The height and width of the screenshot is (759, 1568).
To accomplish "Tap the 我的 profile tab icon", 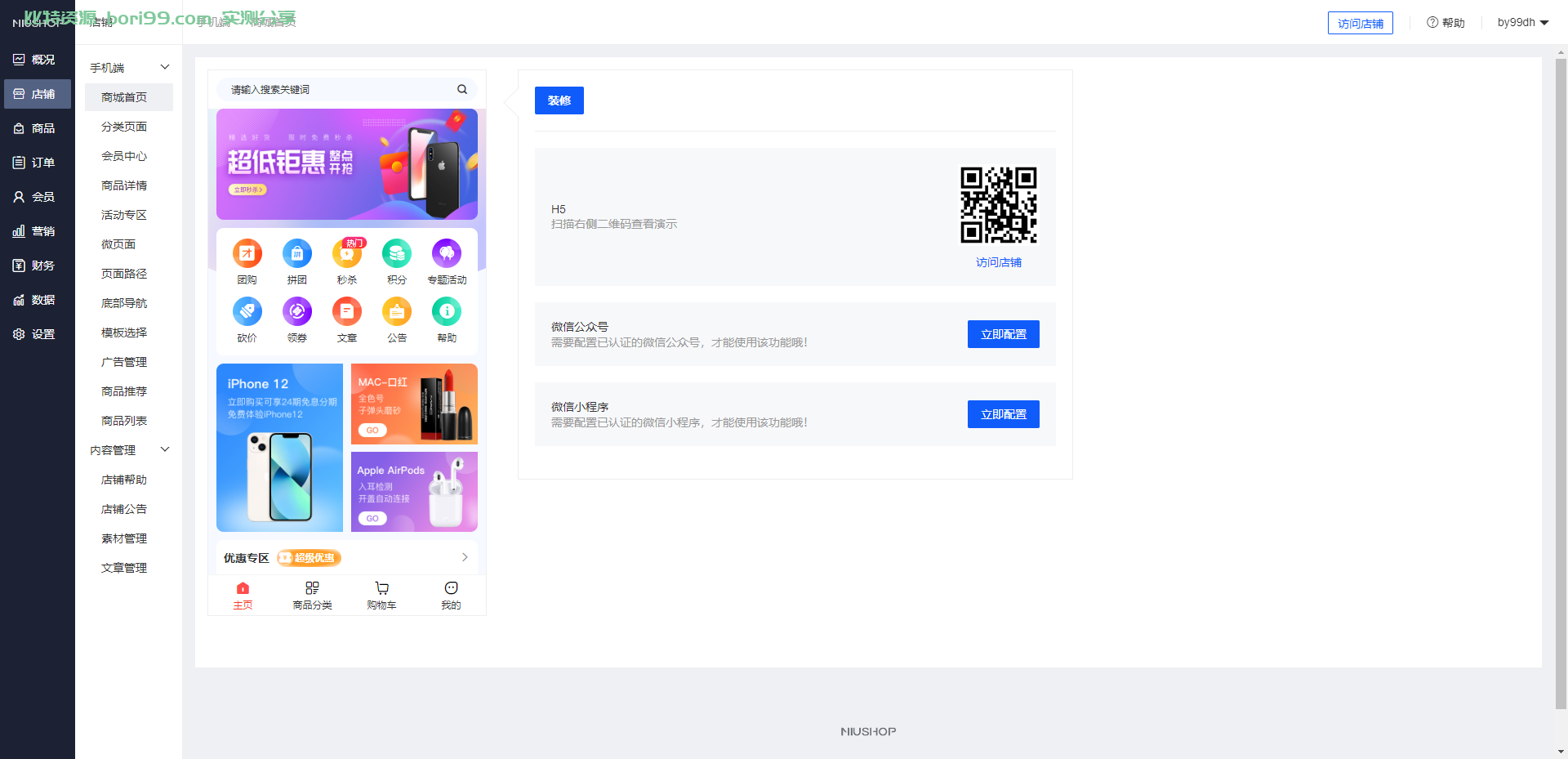I will pyautogui.click(x=451, y=588).
